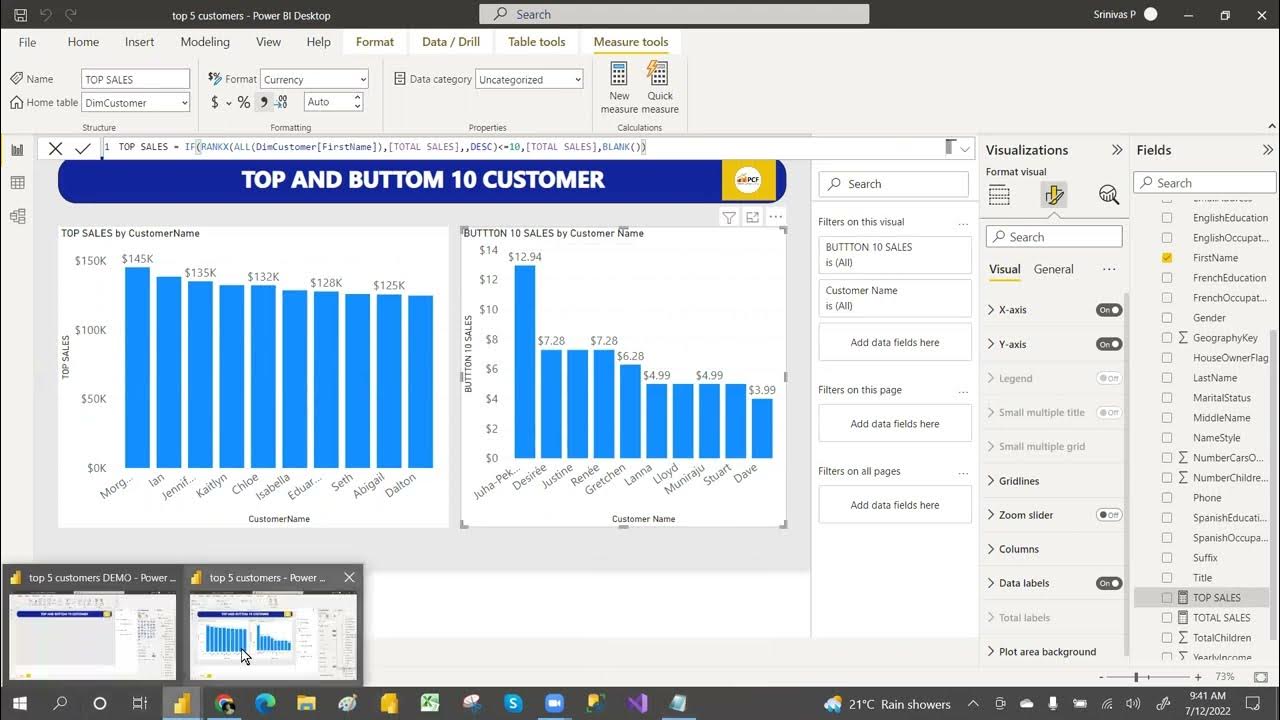Open the Customer Name filter card
1280x720 pixels.
(x=895, y=298)
